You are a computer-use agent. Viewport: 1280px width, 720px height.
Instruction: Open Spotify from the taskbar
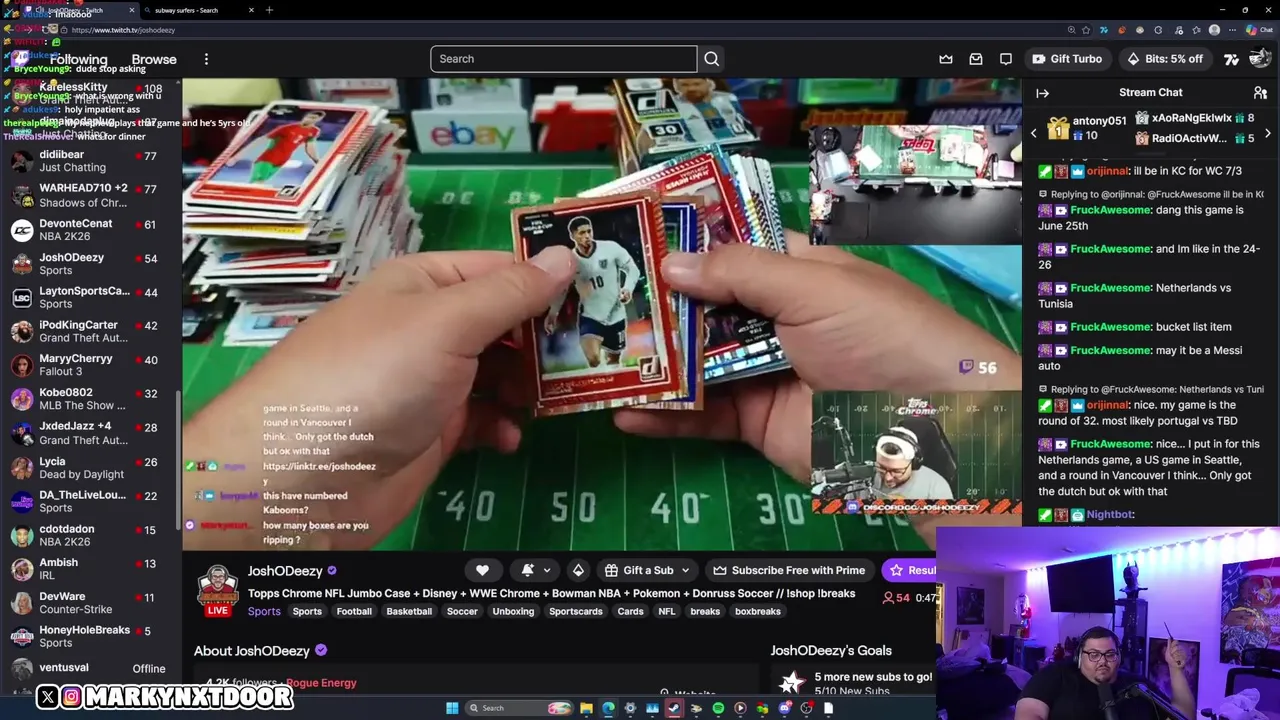718,708
